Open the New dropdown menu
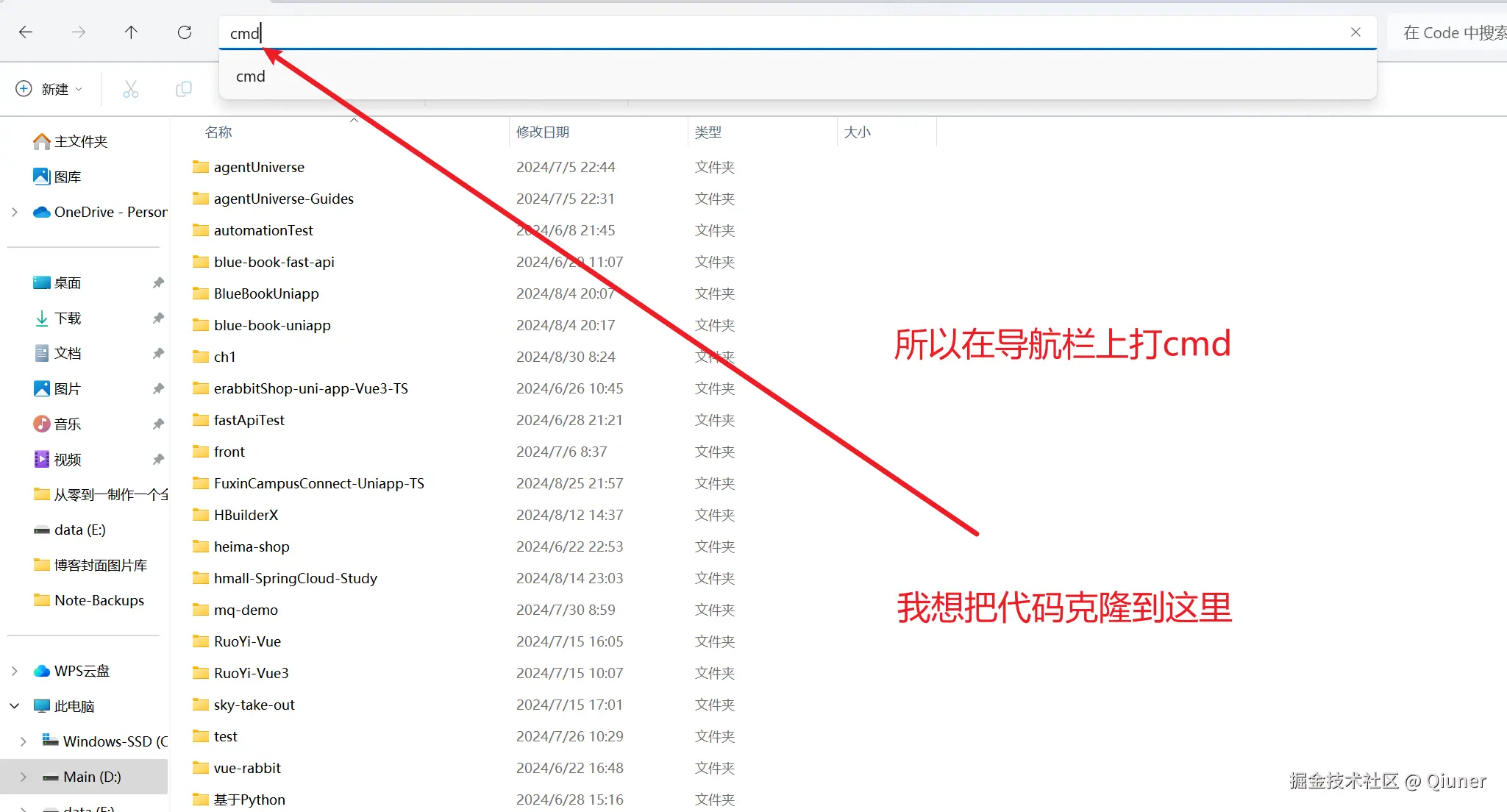1507x812 pixels. 49,89
